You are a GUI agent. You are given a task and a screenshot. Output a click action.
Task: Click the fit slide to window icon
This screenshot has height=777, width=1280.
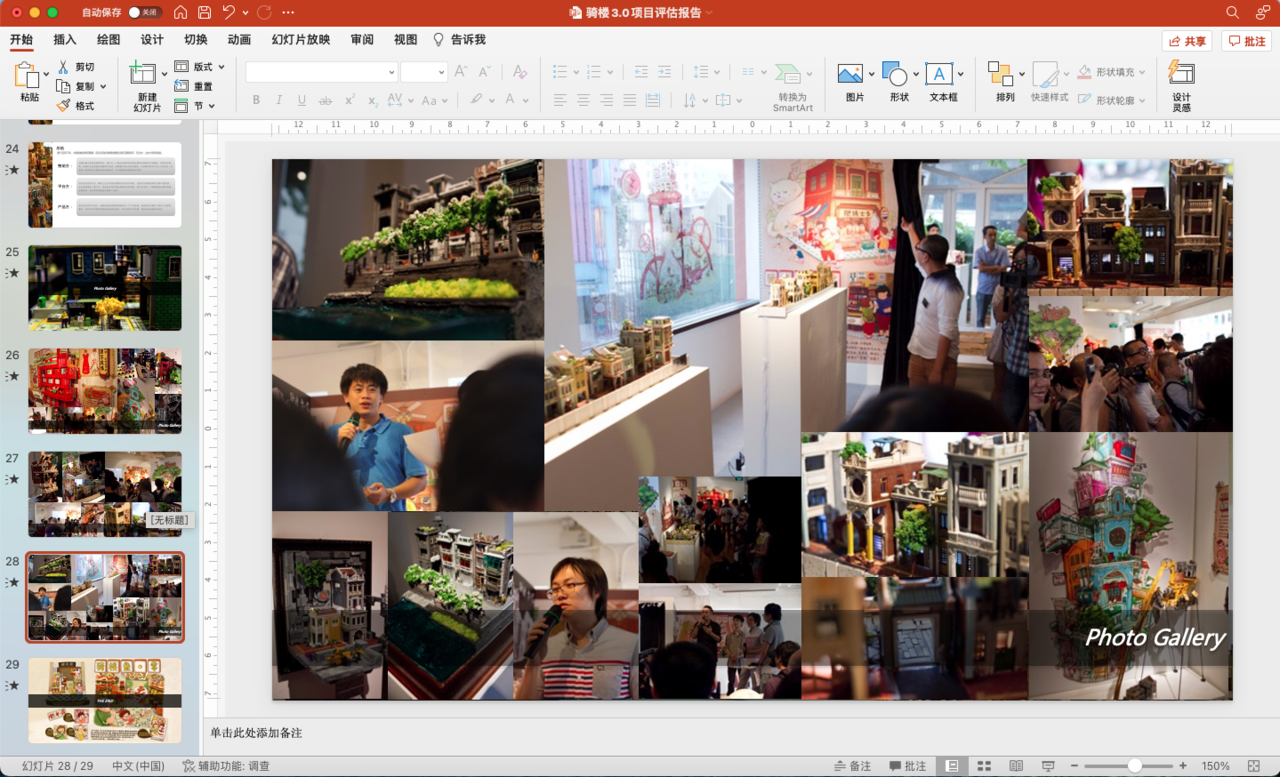tap(1254, 766)
